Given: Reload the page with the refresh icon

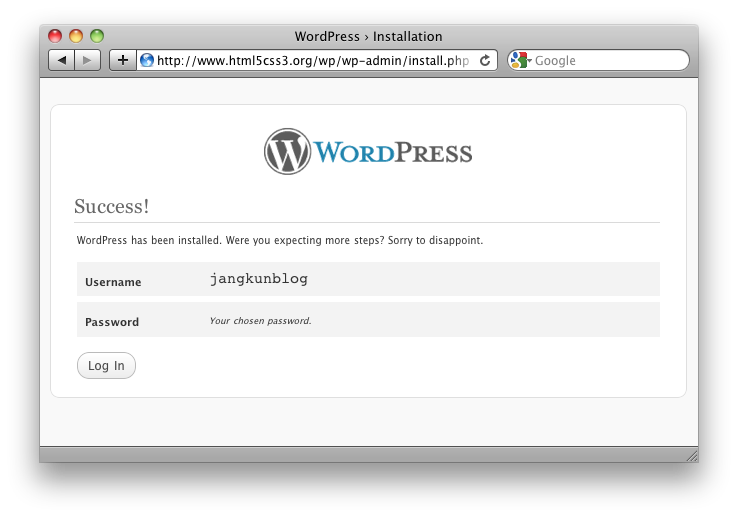Looking at the screenshot, I should 485,60.
